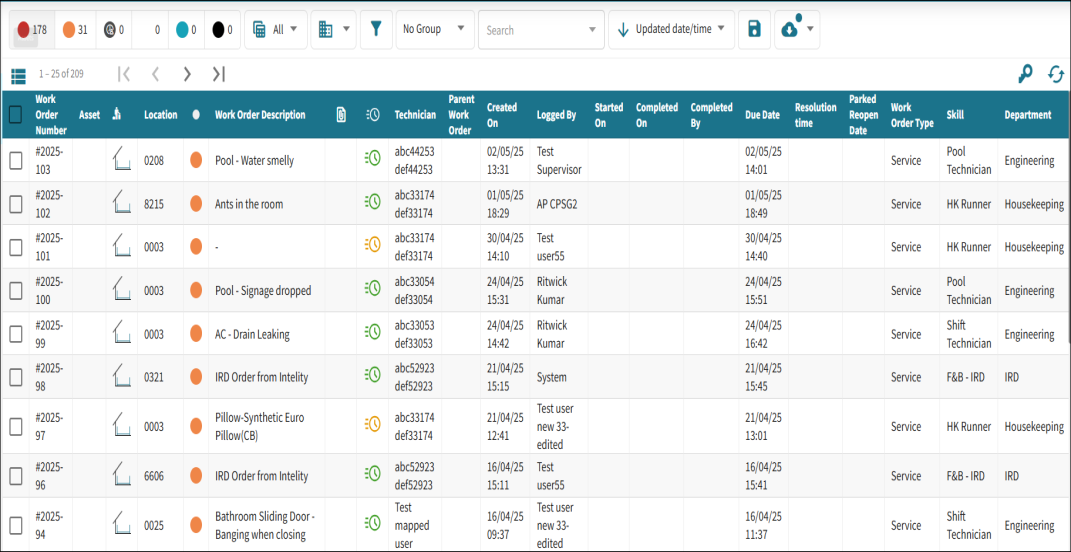Open the Updated date/time sort dropdown
The height and width of the screenshot is (552, 1071).
coord(671,29)
